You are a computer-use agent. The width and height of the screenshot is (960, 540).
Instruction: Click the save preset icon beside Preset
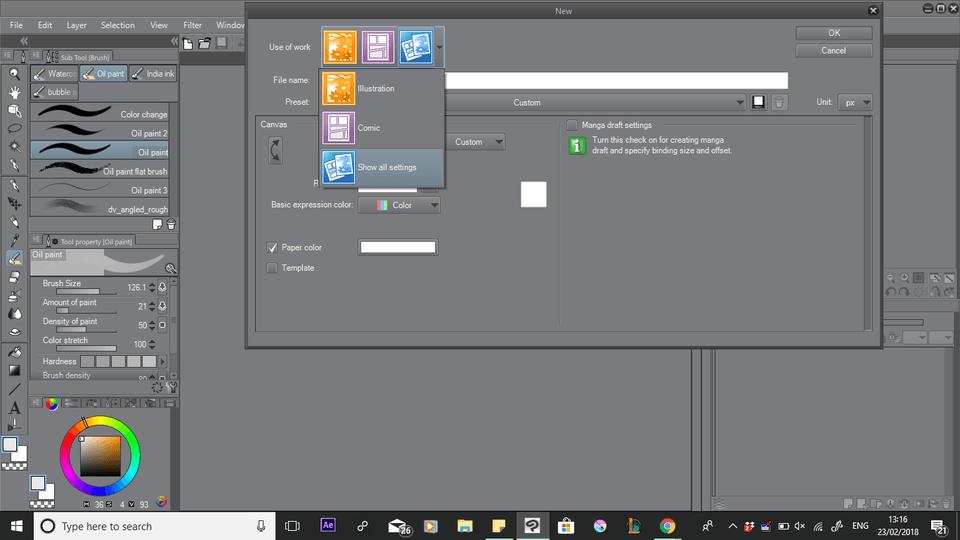759,102
